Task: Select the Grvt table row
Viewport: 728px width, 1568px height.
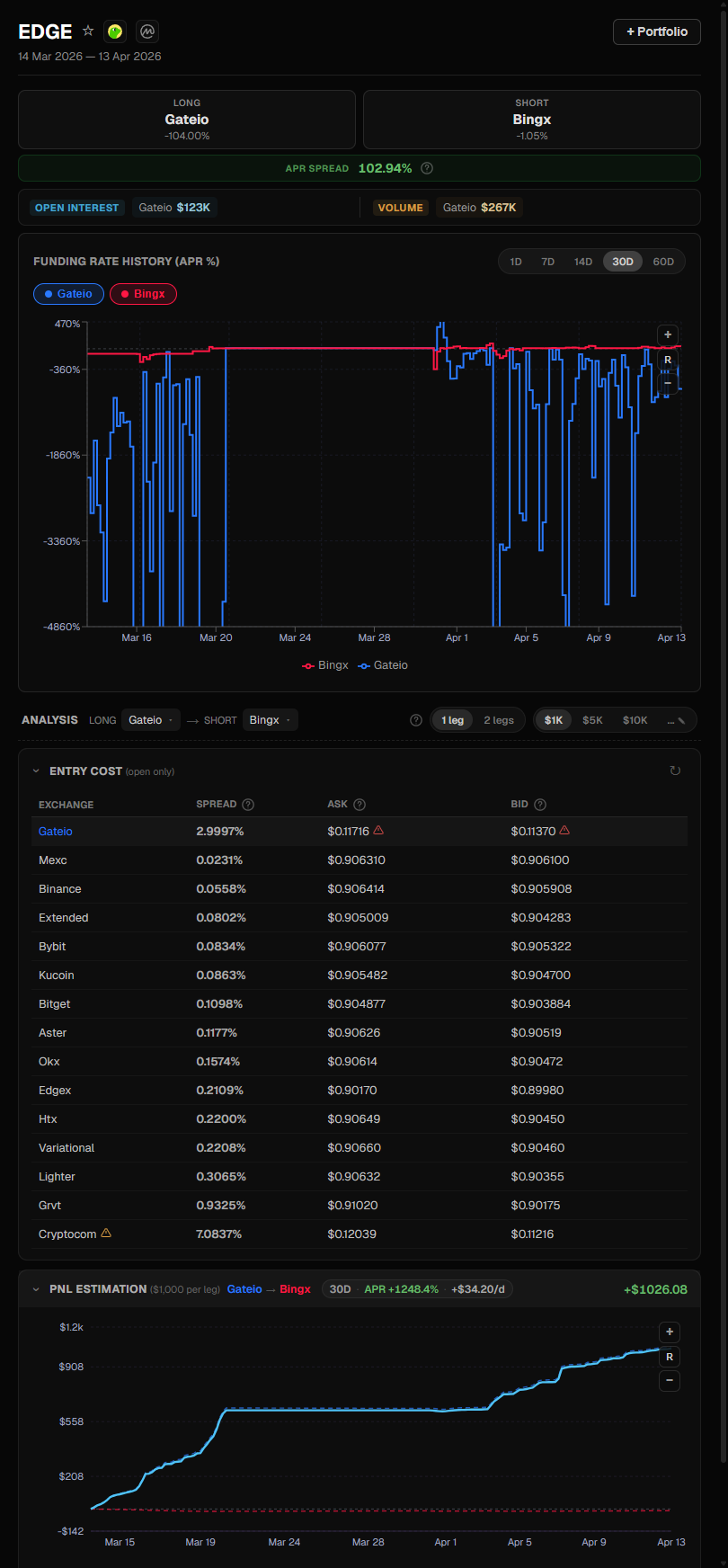Action: pyautogui.click(x=360, y=1206)
